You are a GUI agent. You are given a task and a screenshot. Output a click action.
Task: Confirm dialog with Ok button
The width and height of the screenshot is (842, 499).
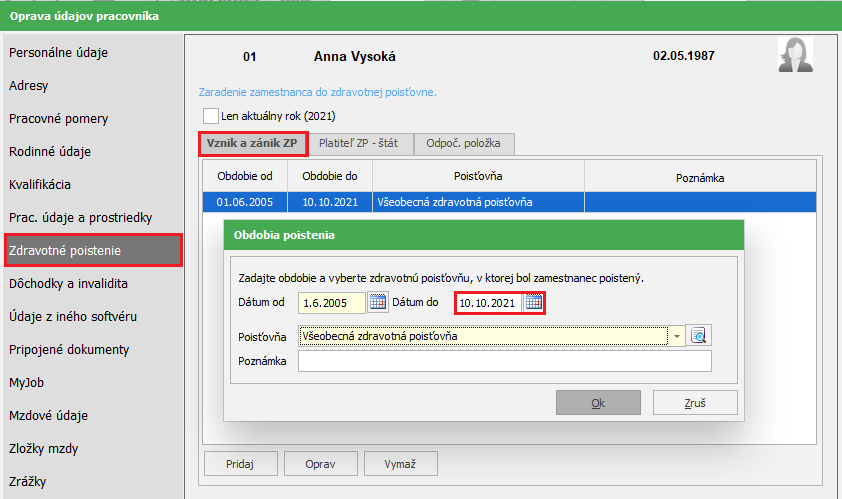tap(598, 403)
